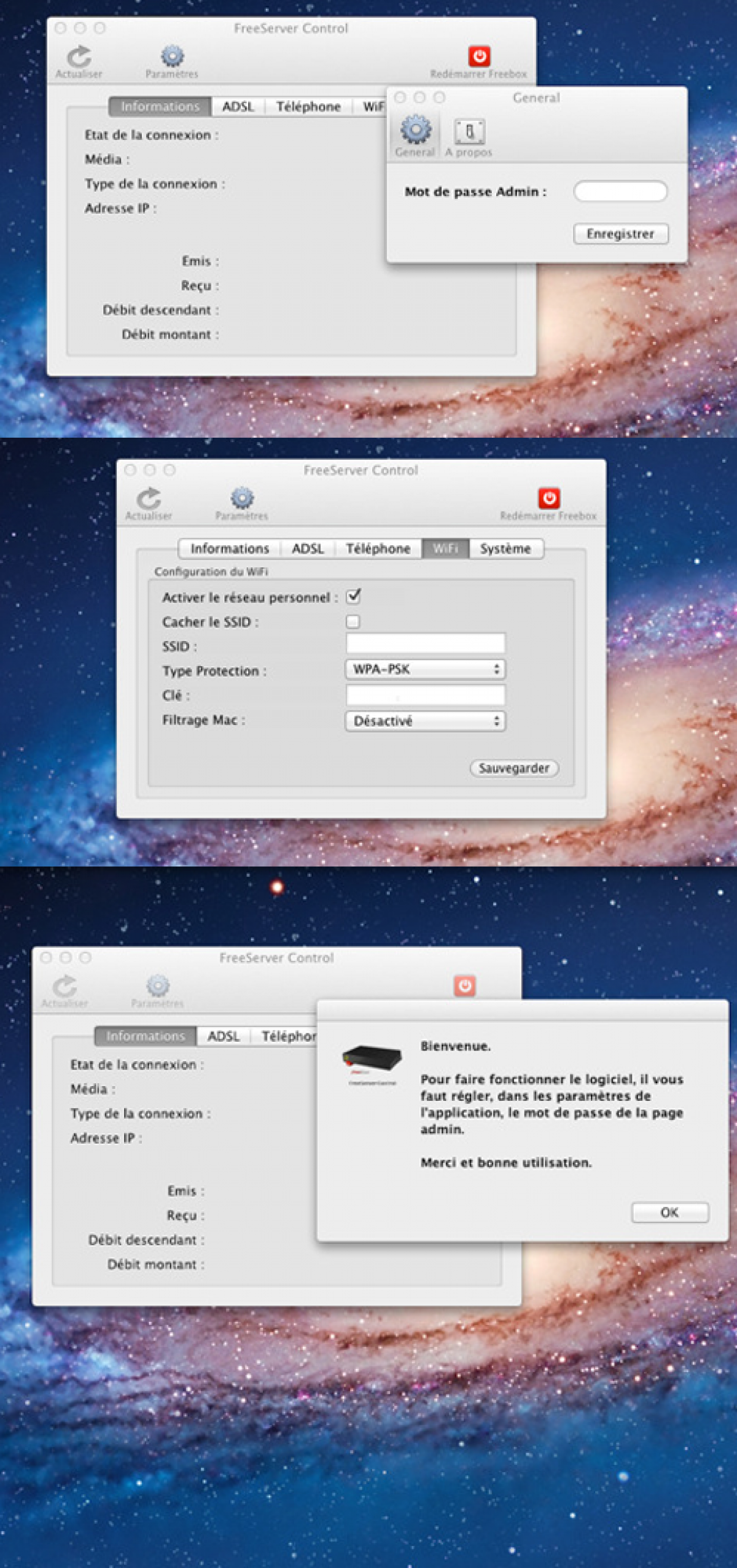737x1568 pixels.
Task: Open Paramètres gear icon in WiFi window
Action: click(x=242, y=498)
